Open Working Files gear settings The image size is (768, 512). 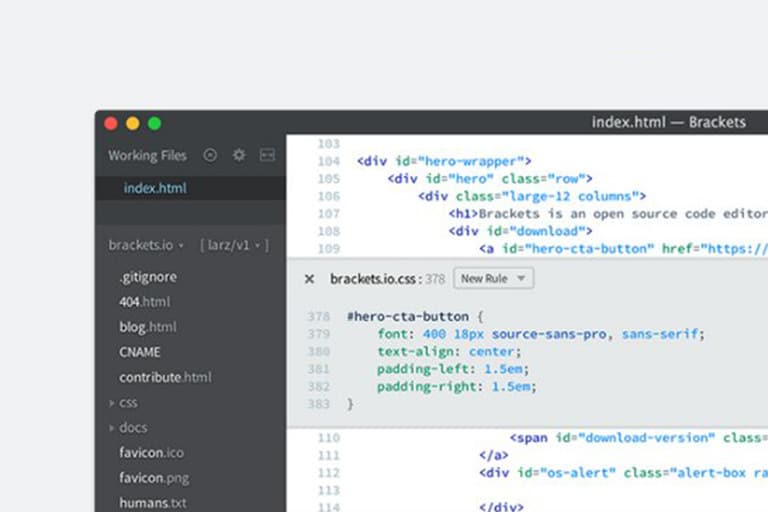[x=239, y=155]
